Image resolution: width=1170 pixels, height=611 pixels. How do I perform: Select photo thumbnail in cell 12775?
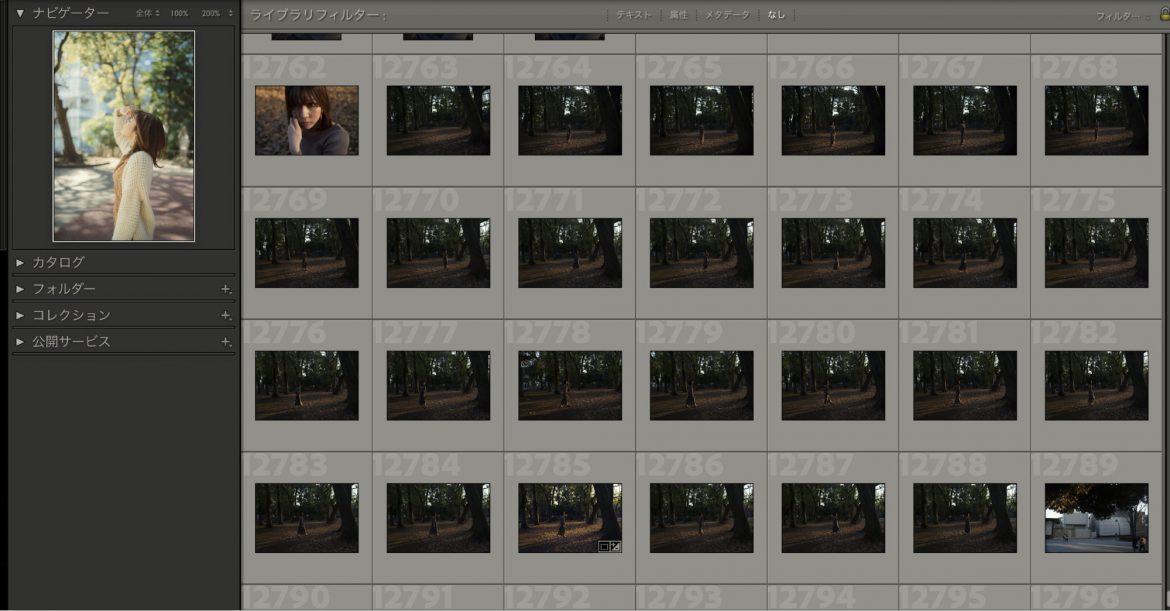(1097, 253)
